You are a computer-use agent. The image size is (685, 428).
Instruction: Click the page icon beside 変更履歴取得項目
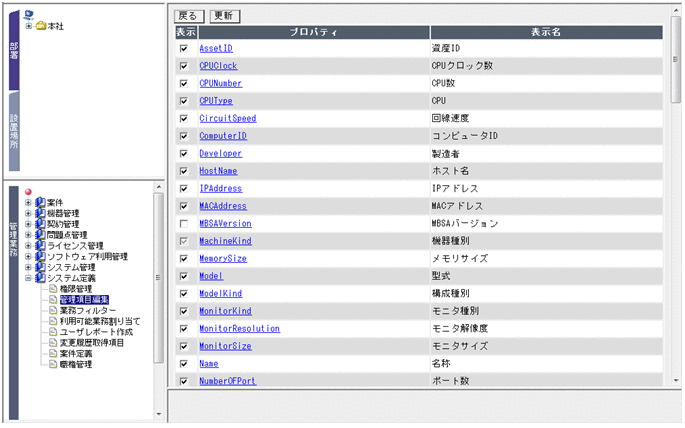point(53,342)
